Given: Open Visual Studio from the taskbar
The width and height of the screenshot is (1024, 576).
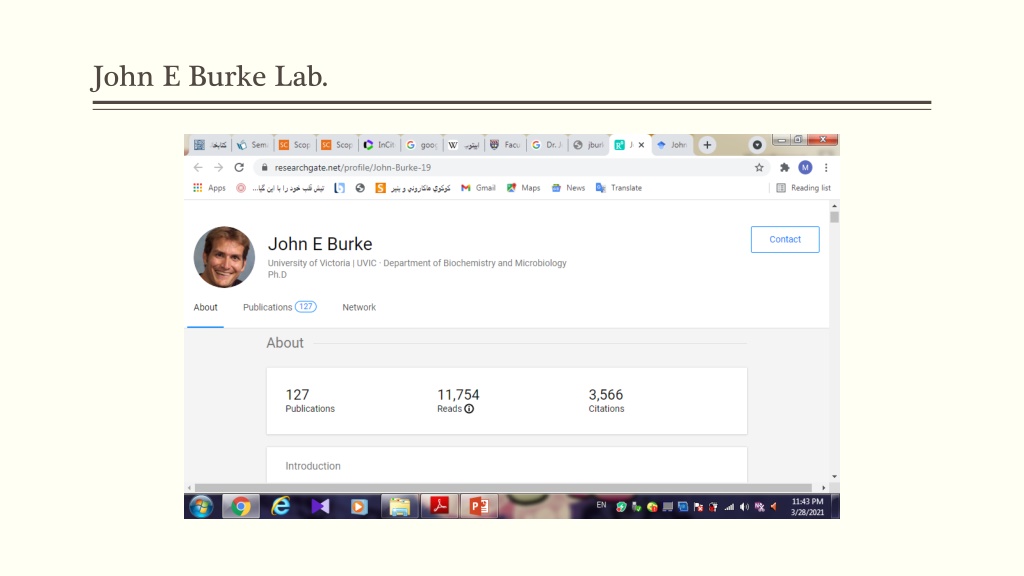Looking at the screenshot, I should [320, 507].
